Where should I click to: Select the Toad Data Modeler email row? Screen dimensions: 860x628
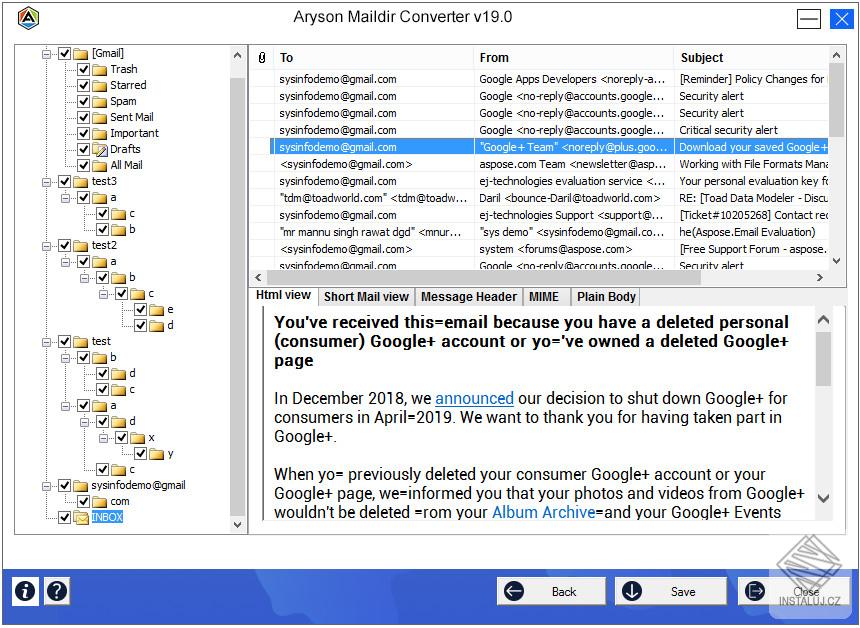[x=540, y=198]
